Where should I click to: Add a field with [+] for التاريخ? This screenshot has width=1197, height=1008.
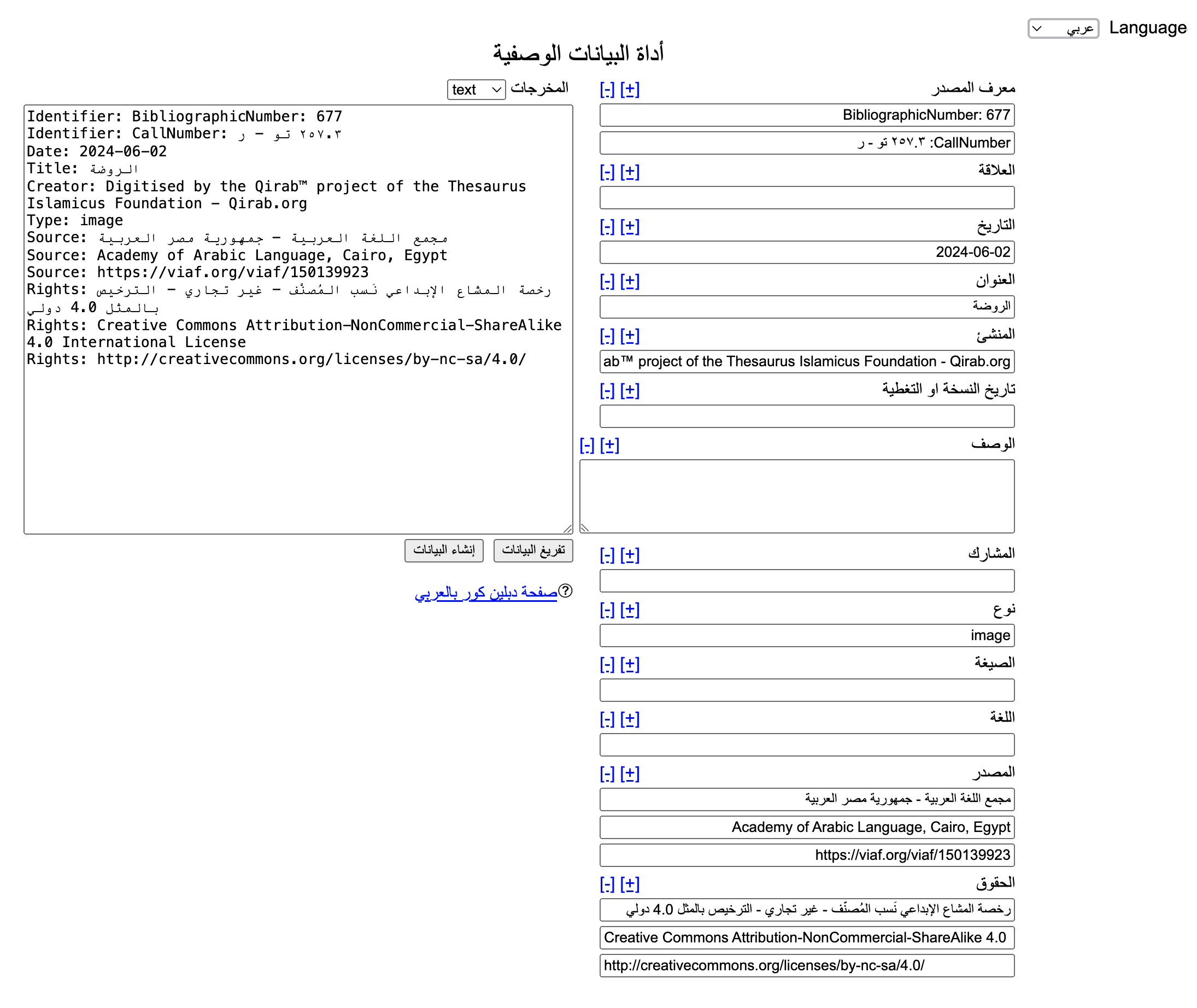(x=630, y=227)
